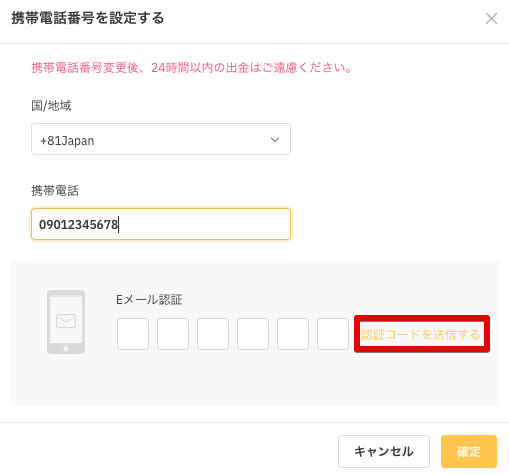Close the 携帯電話番号を設定する dialog with X
Viewport: 509px width, 475px height.
491,19
